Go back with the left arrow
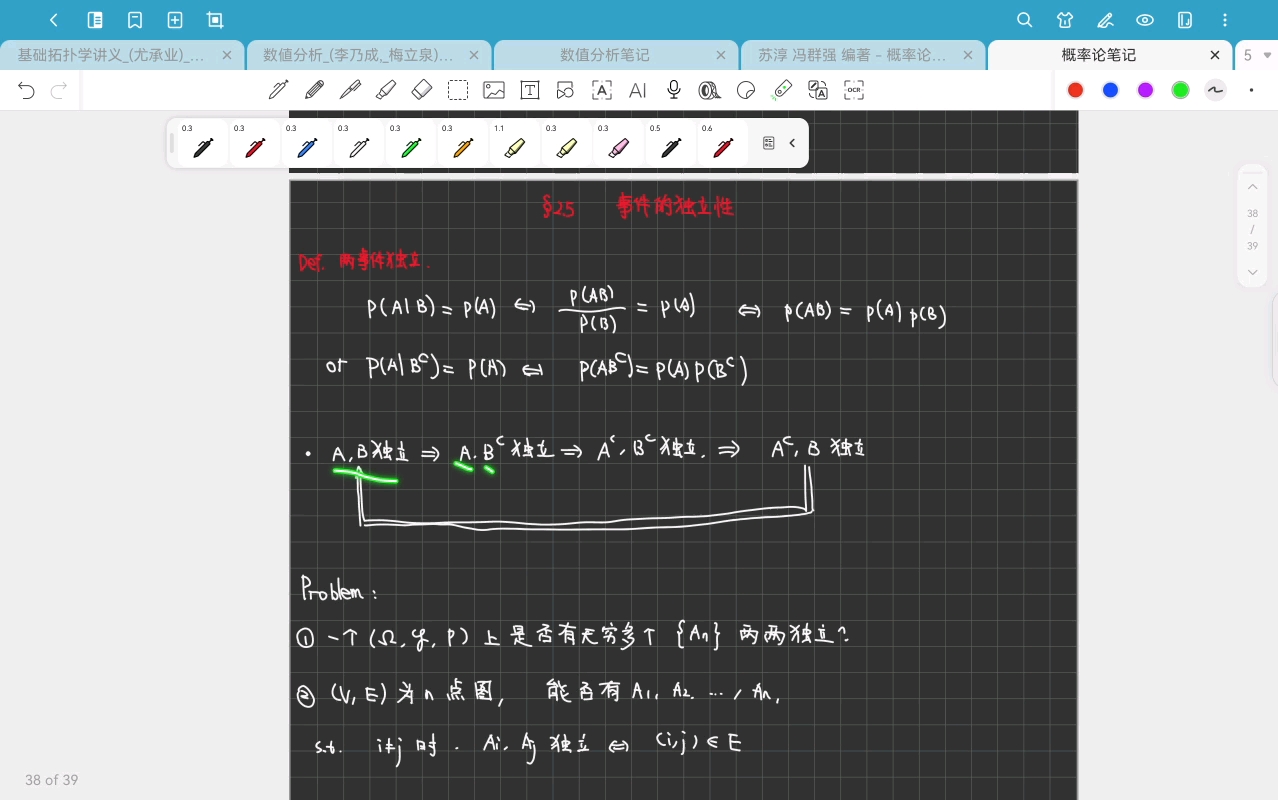The width and height of the screenshot is (1278, 800). coord(54,20)
